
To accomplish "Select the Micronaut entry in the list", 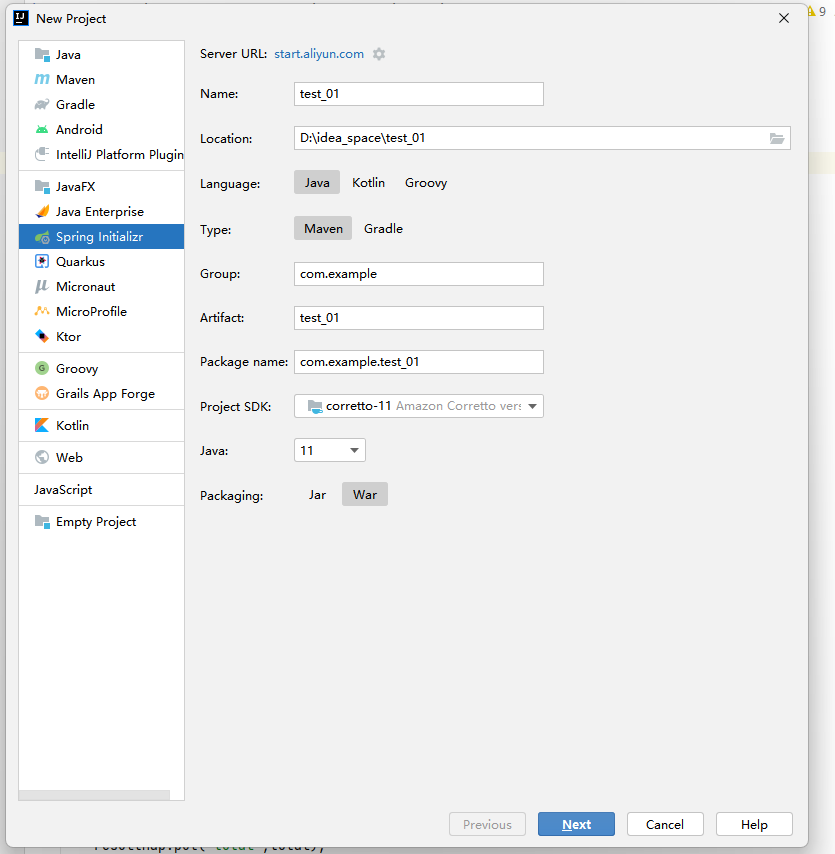I will [101, 286].
